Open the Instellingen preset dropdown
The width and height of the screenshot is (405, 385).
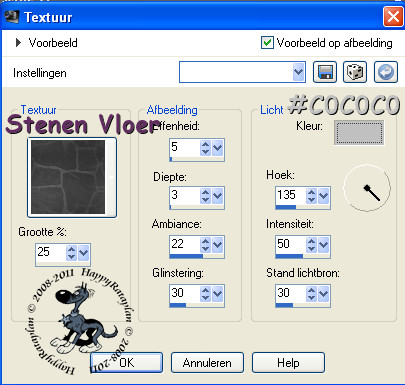coord(298,72)
